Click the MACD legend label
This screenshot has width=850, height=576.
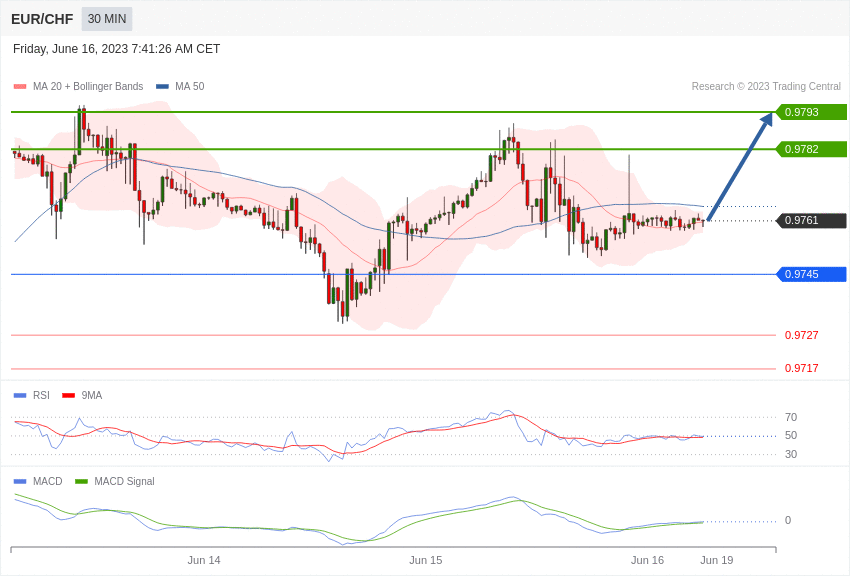(x=48, y=482)
